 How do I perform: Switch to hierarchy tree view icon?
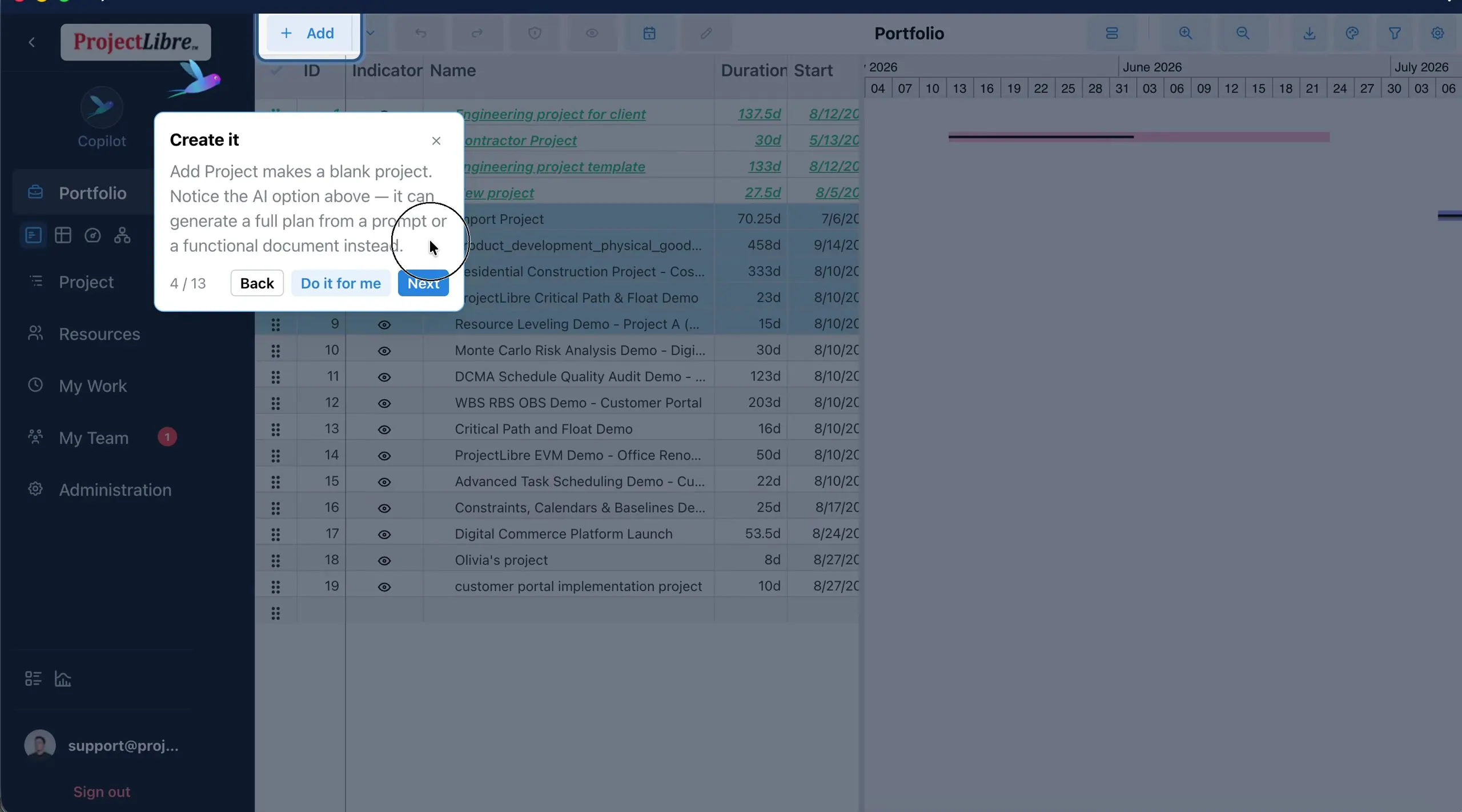point(122,235)
